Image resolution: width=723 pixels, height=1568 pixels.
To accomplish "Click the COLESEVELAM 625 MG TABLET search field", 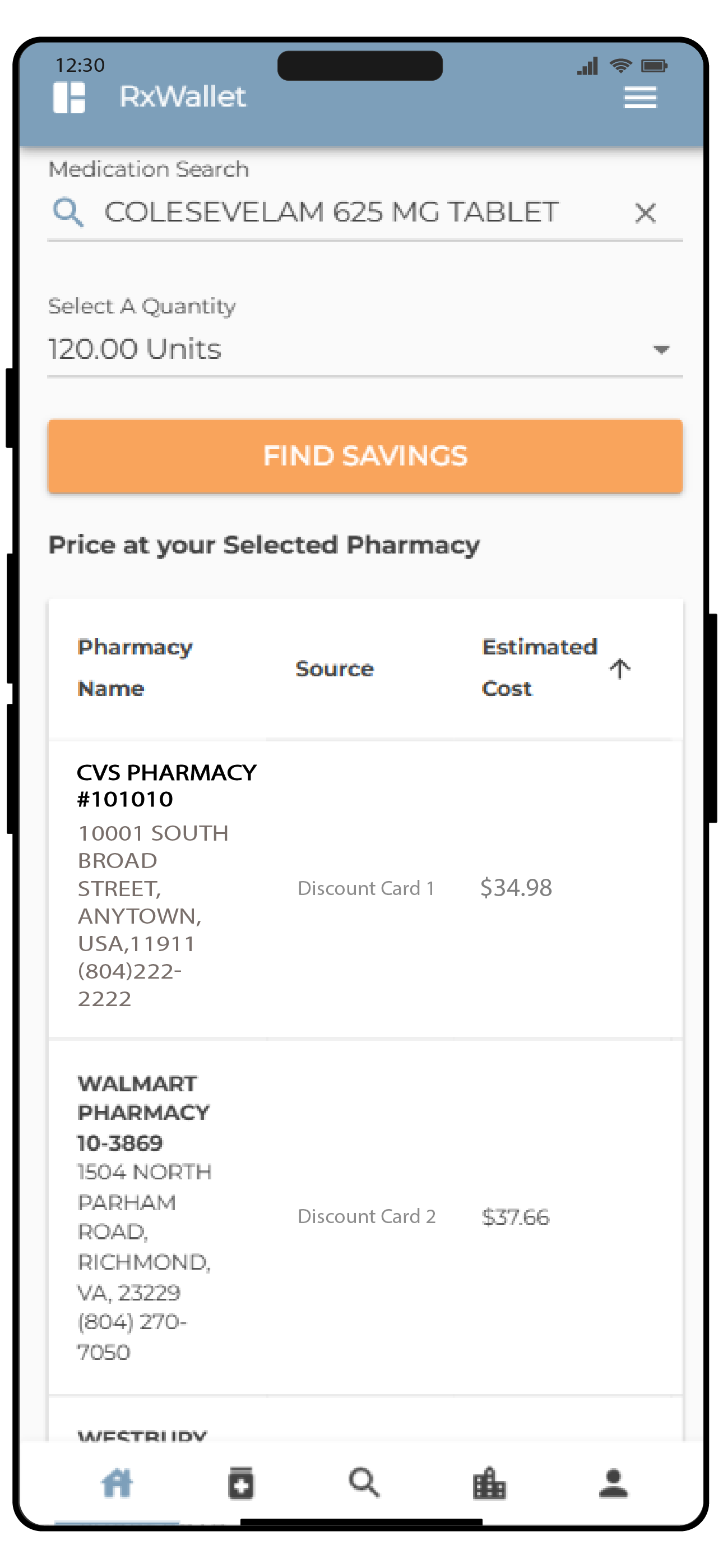I will pos(331,213).
